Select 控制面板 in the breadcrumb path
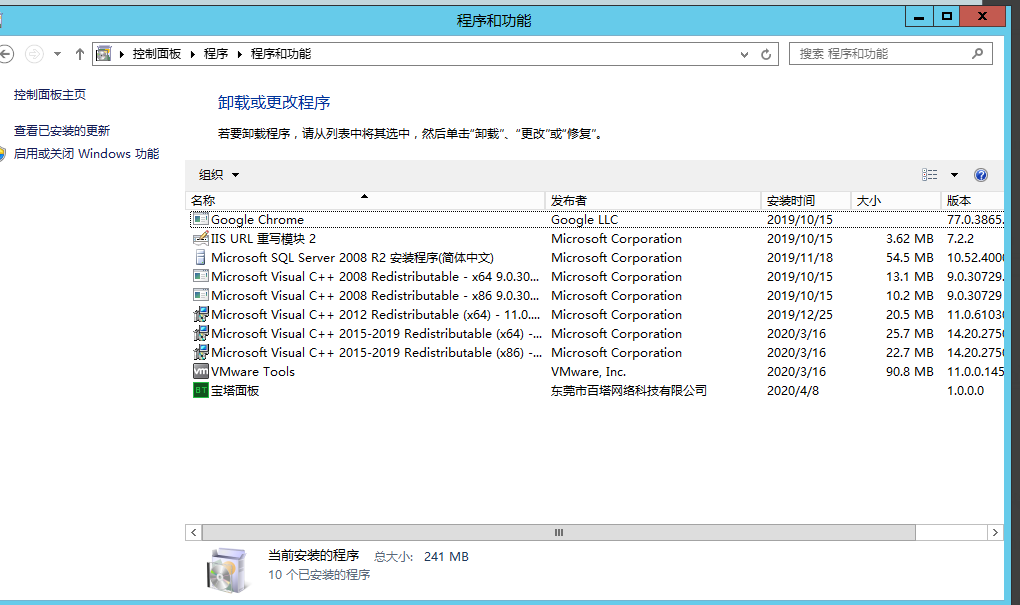 click(157, 54)
